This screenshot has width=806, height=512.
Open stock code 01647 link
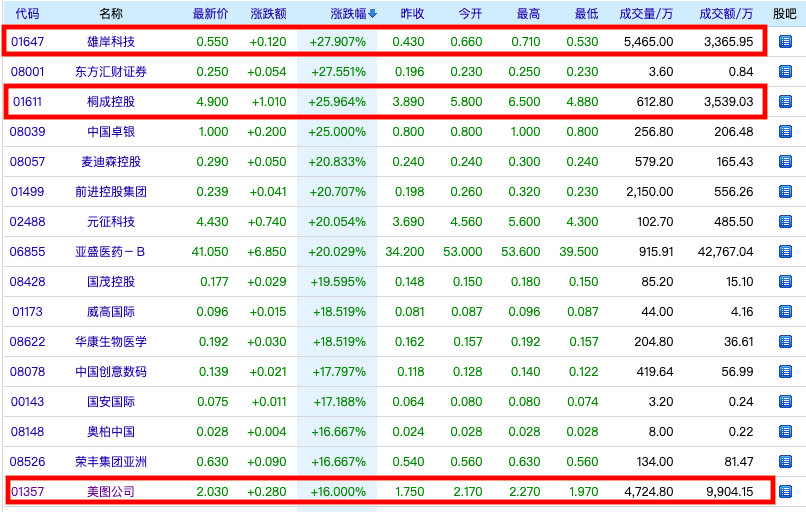[x=27, y=42]
